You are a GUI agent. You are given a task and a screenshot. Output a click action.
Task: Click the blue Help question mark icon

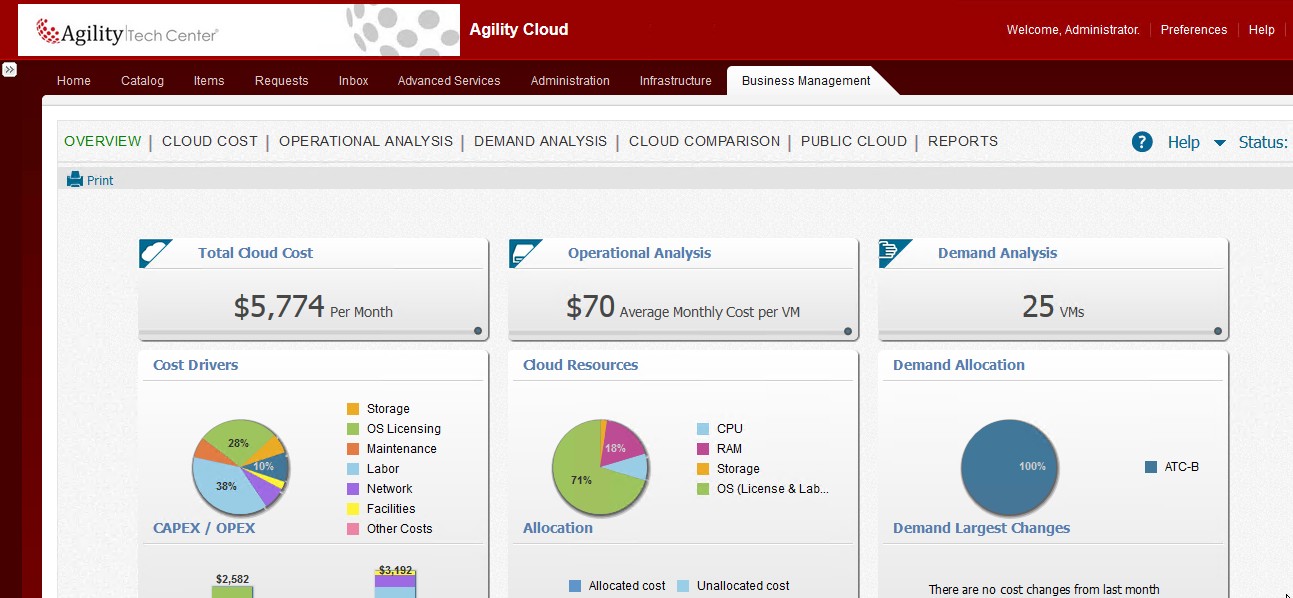1142,142
